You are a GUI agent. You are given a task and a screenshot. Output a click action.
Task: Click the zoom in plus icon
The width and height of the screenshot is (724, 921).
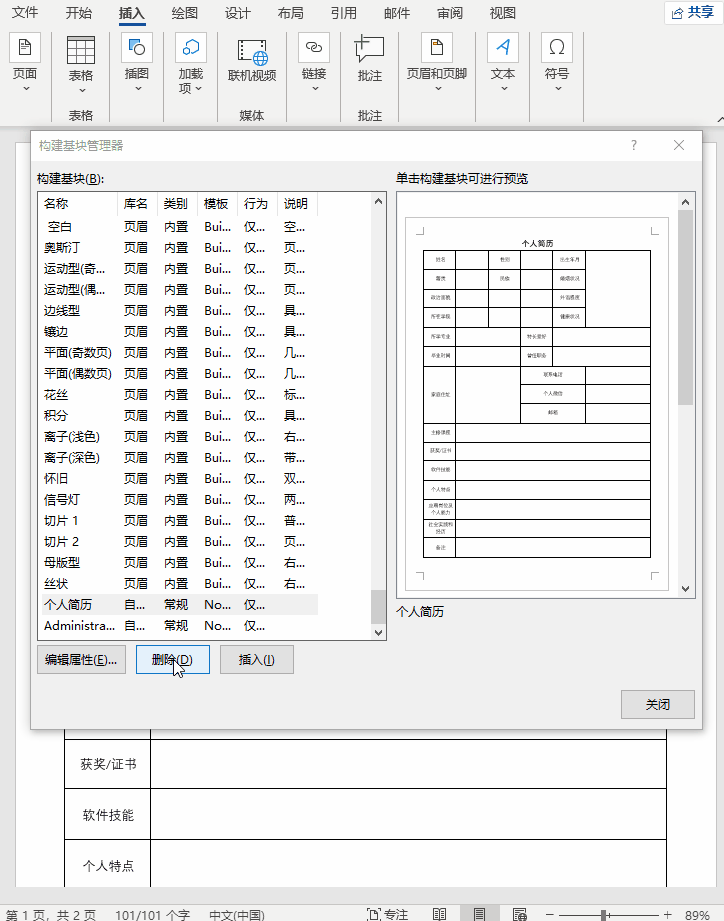pos(668,915)
